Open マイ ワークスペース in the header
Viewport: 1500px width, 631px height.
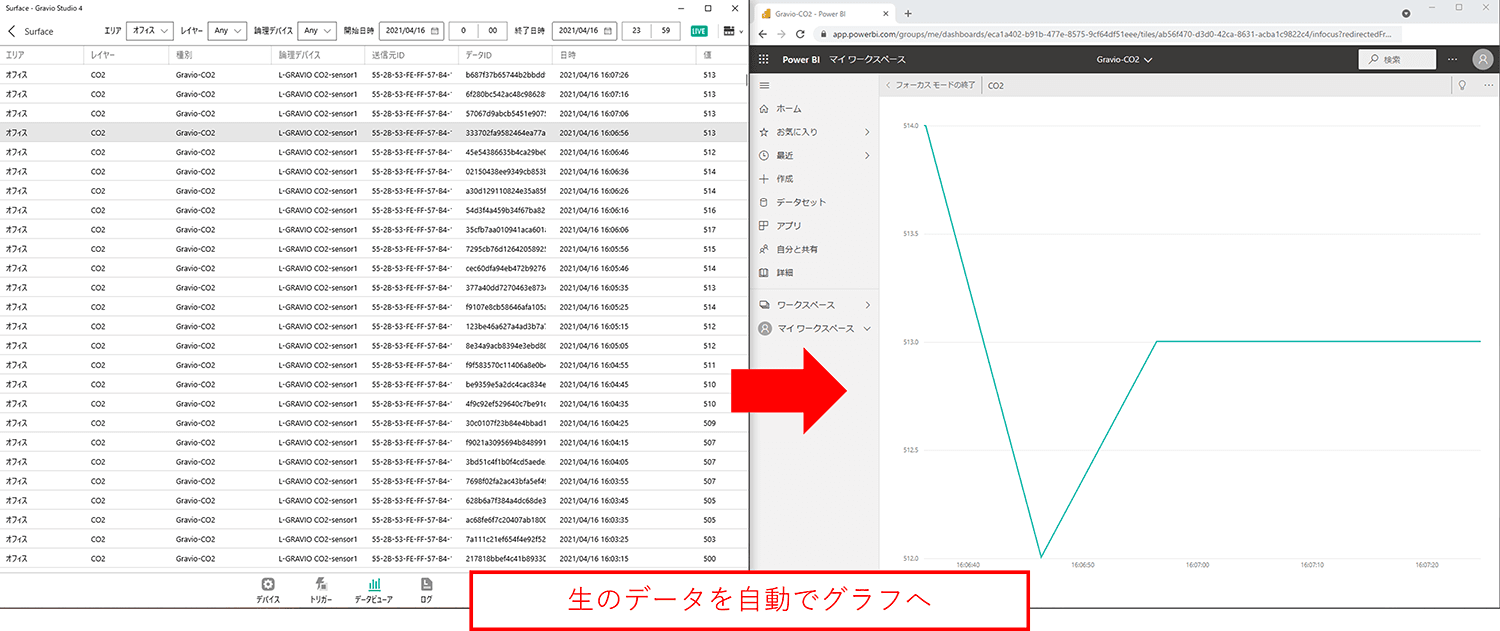point(867,59)
